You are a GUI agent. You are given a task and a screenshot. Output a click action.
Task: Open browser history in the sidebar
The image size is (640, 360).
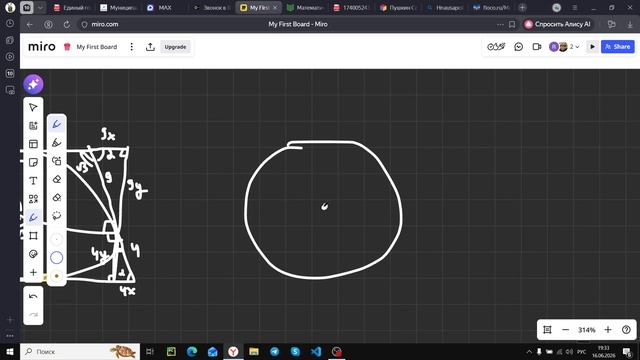tap(10, 24)
